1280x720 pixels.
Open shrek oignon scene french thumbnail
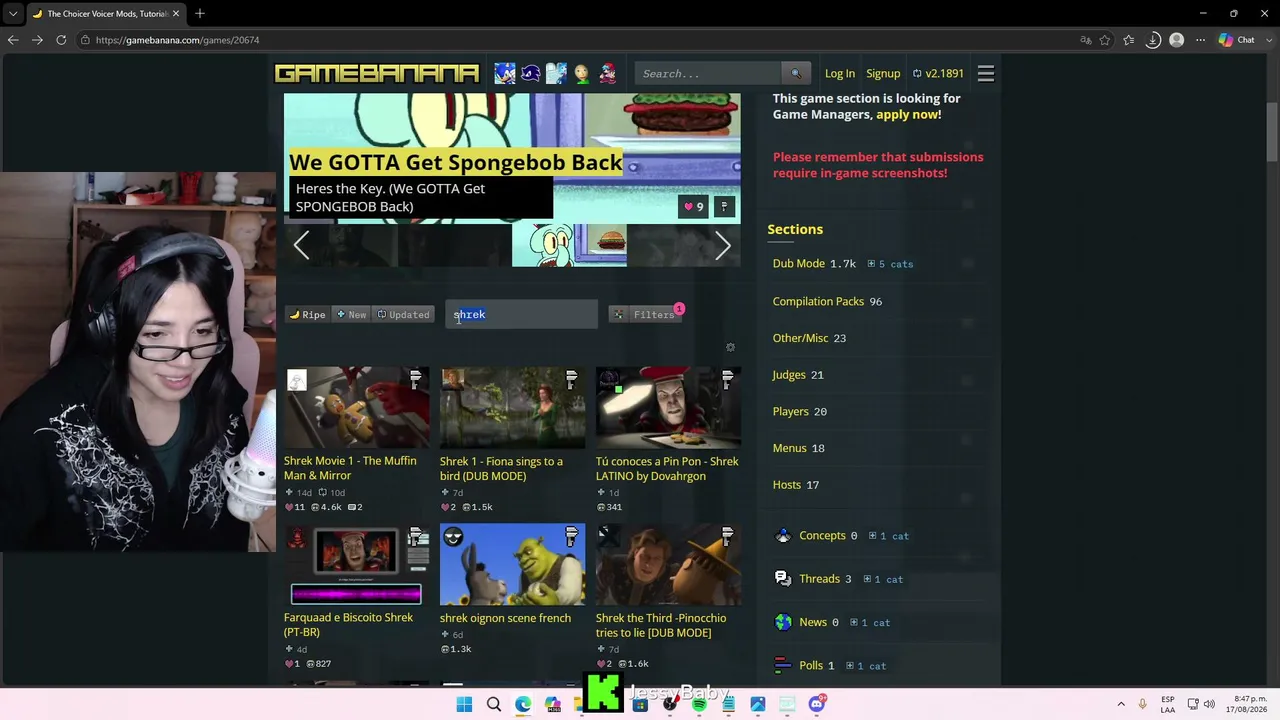click(512, 564)
